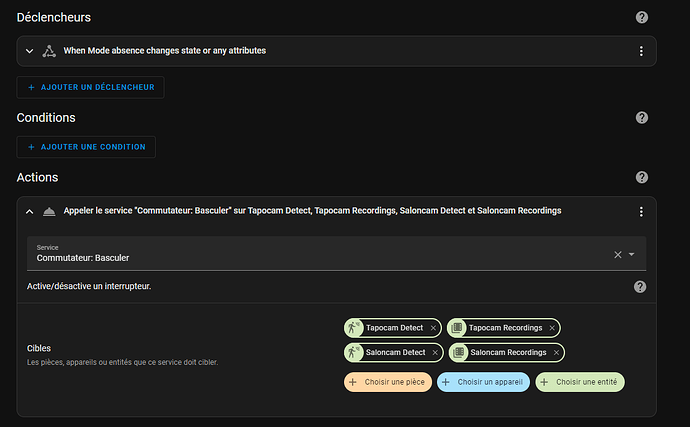
Task: Remove Saloncam Detect target chip
Action: click(x=435, y=352)
